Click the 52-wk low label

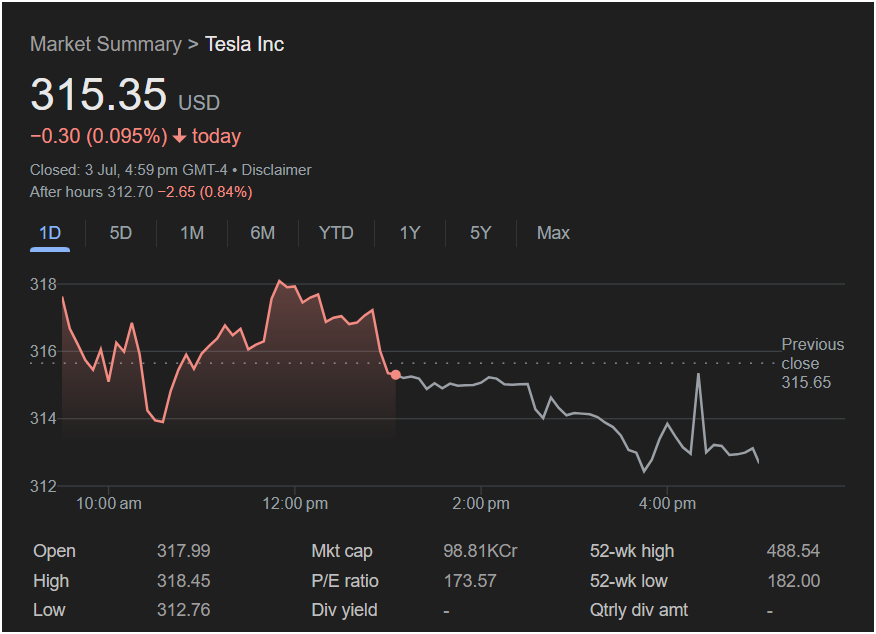point(629,581)
